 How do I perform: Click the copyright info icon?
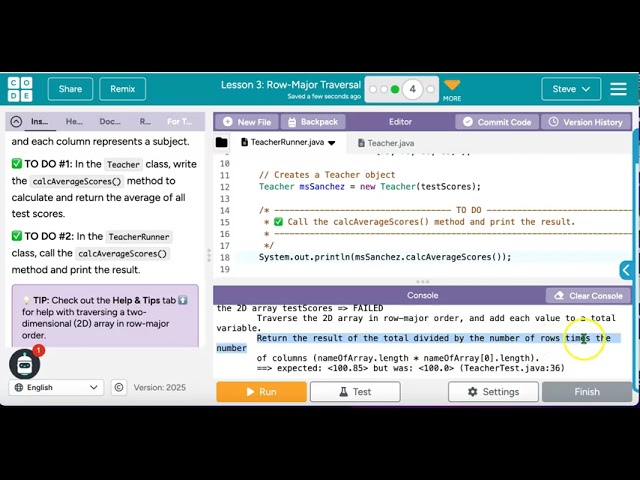click(119, 388)
